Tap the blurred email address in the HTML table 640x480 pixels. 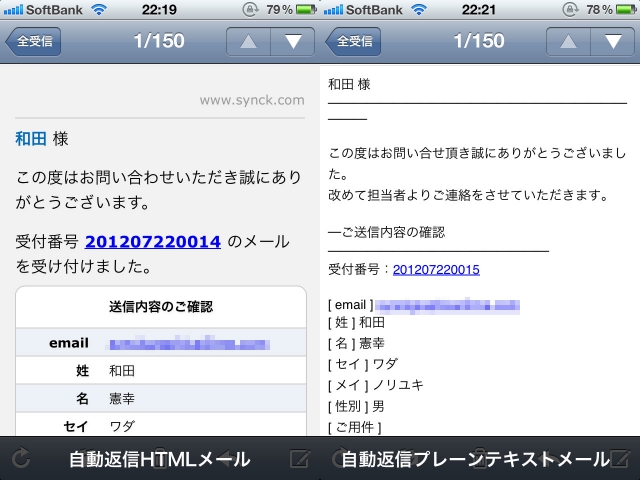pyautogui.click(x=188, y=343)
